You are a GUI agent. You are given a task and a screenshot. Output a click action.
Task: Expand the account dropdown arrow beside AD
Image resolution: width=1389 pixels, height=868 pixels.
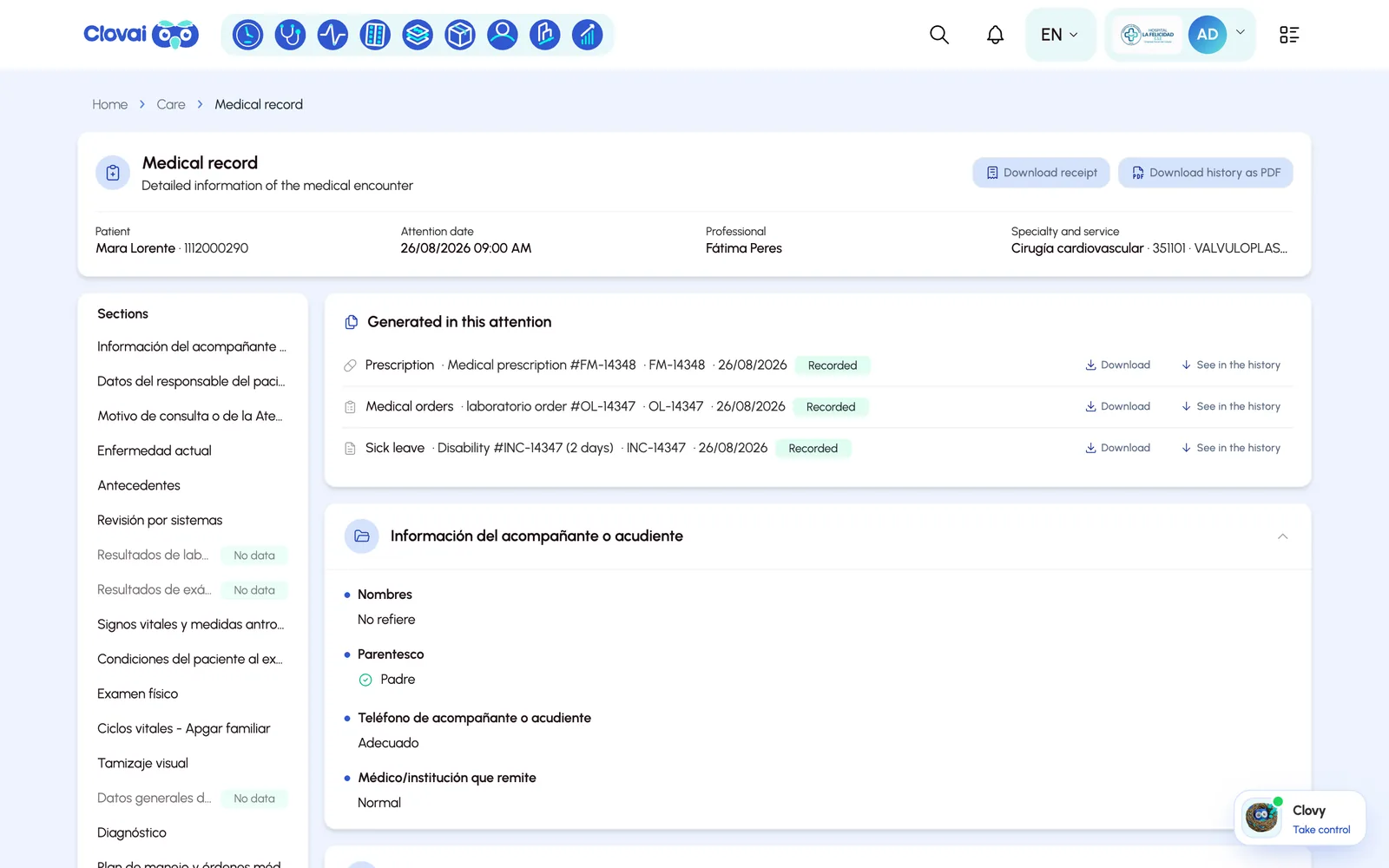coord(1241,32)
